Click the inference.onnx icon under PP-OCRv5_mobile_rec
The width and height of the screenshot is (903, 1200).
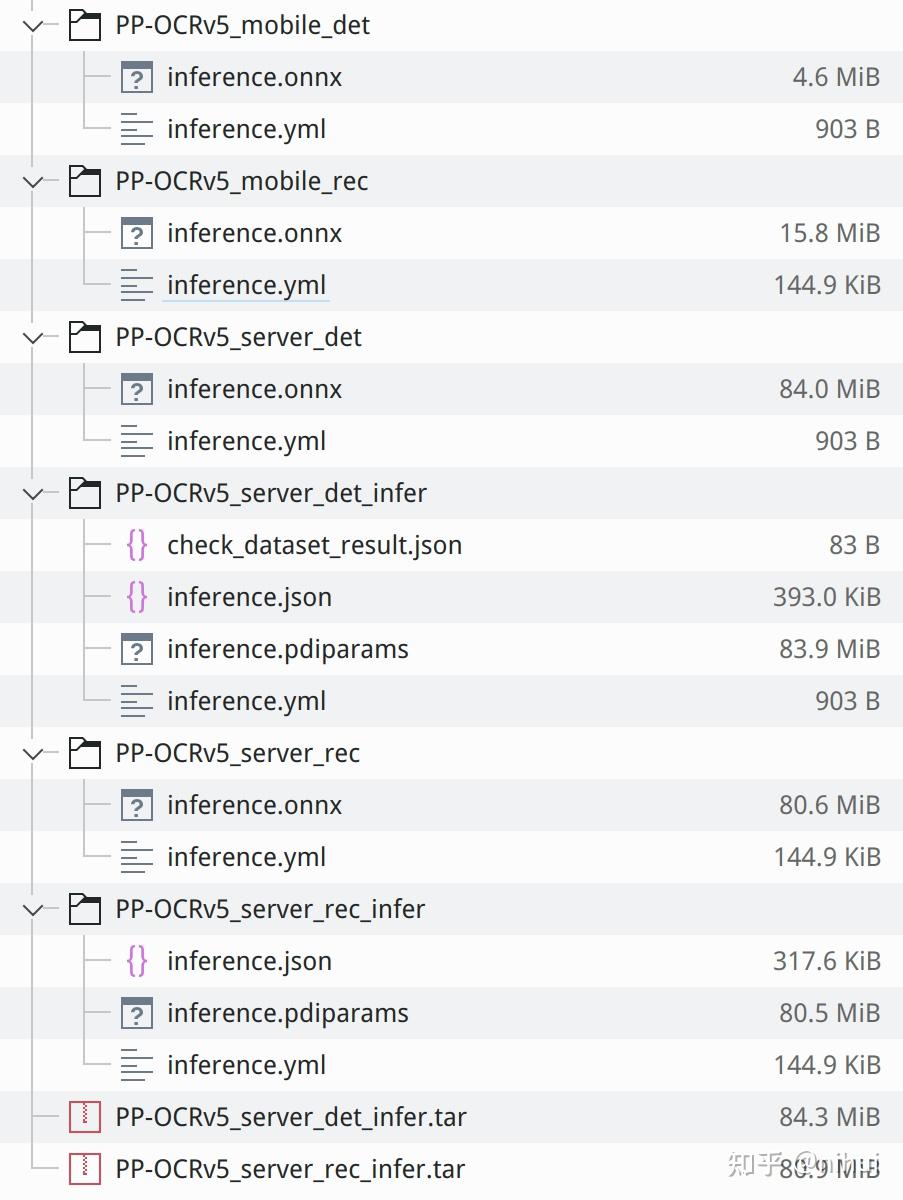click(137, 234)
